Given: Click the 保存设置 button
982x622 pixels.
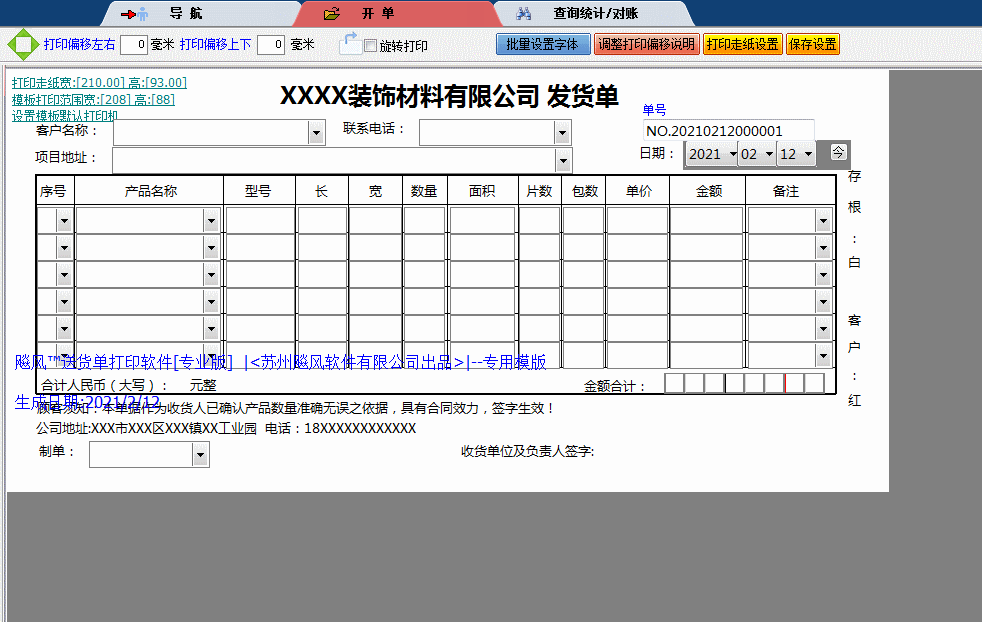Looking at the screenshot, I should point(813,45).
